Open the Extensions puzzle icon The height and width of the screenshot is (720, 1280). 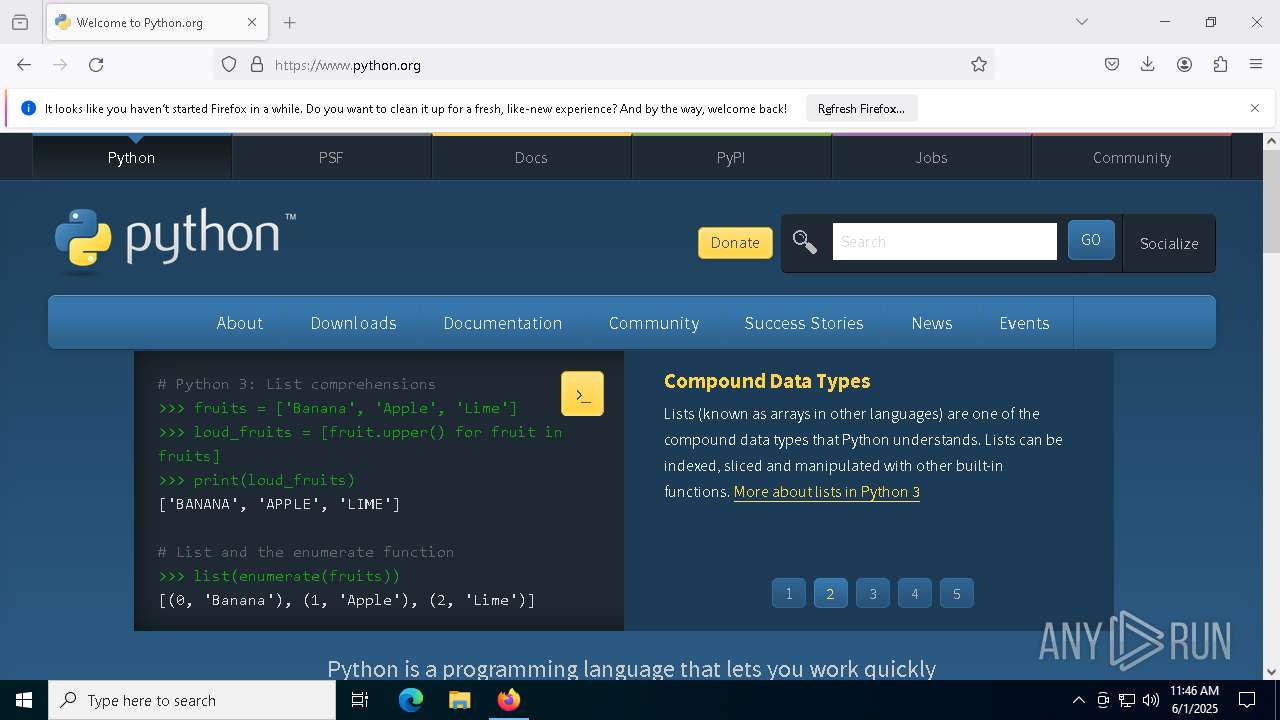click(1220, 65)
